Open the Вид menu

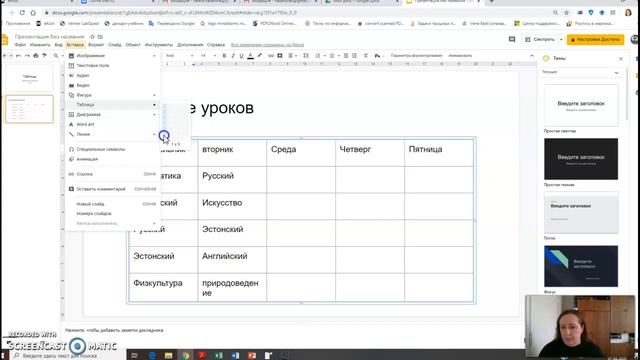click(x=58, y=45)
